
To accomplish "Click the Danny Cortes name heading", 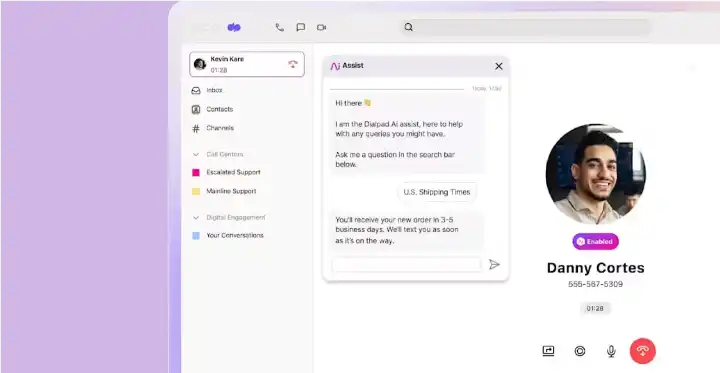I will [x=596, y=268].
